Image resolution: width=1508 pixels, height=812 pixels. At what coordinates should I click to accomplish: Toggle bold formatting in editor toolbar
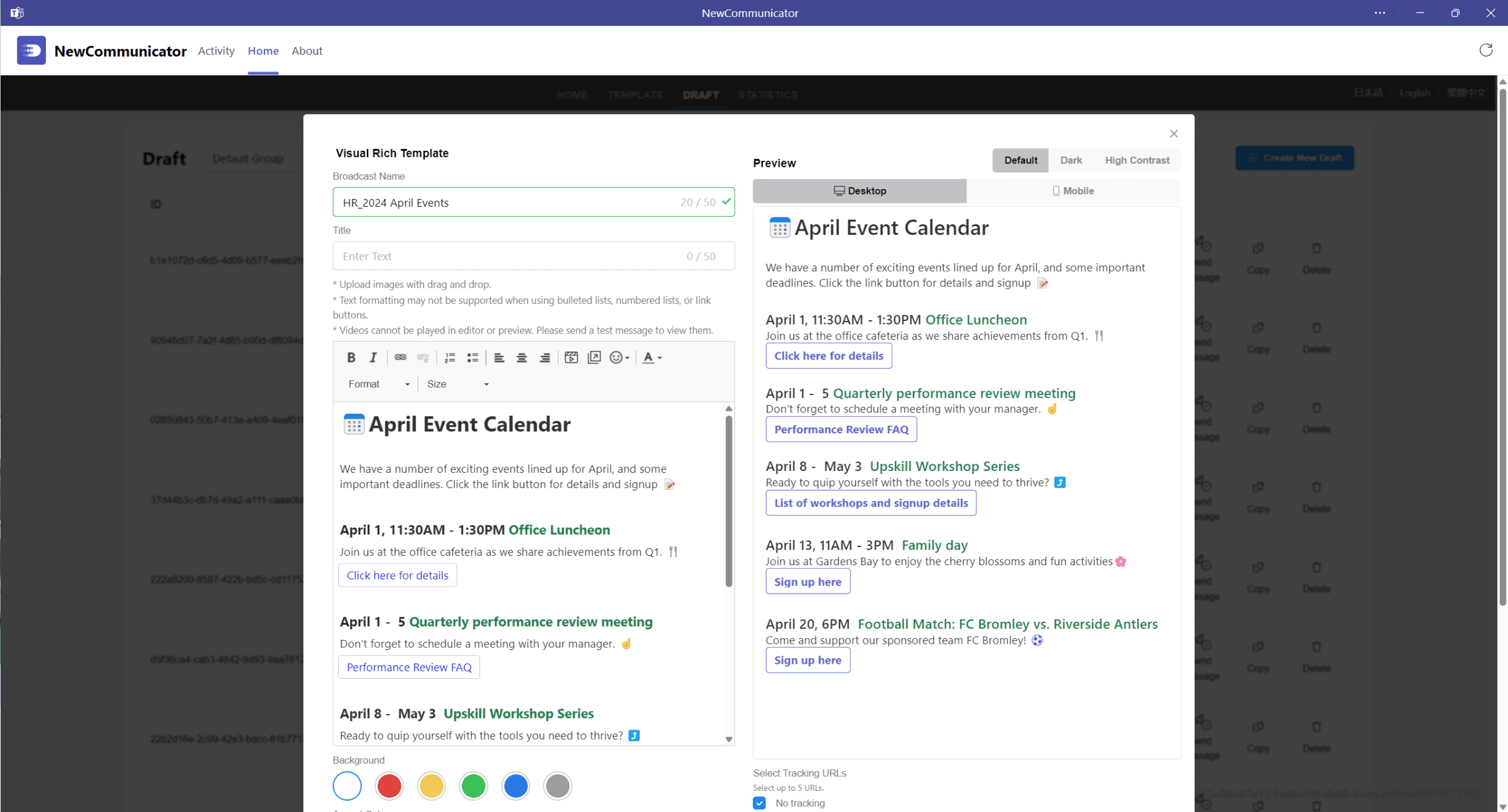(351, 357)
